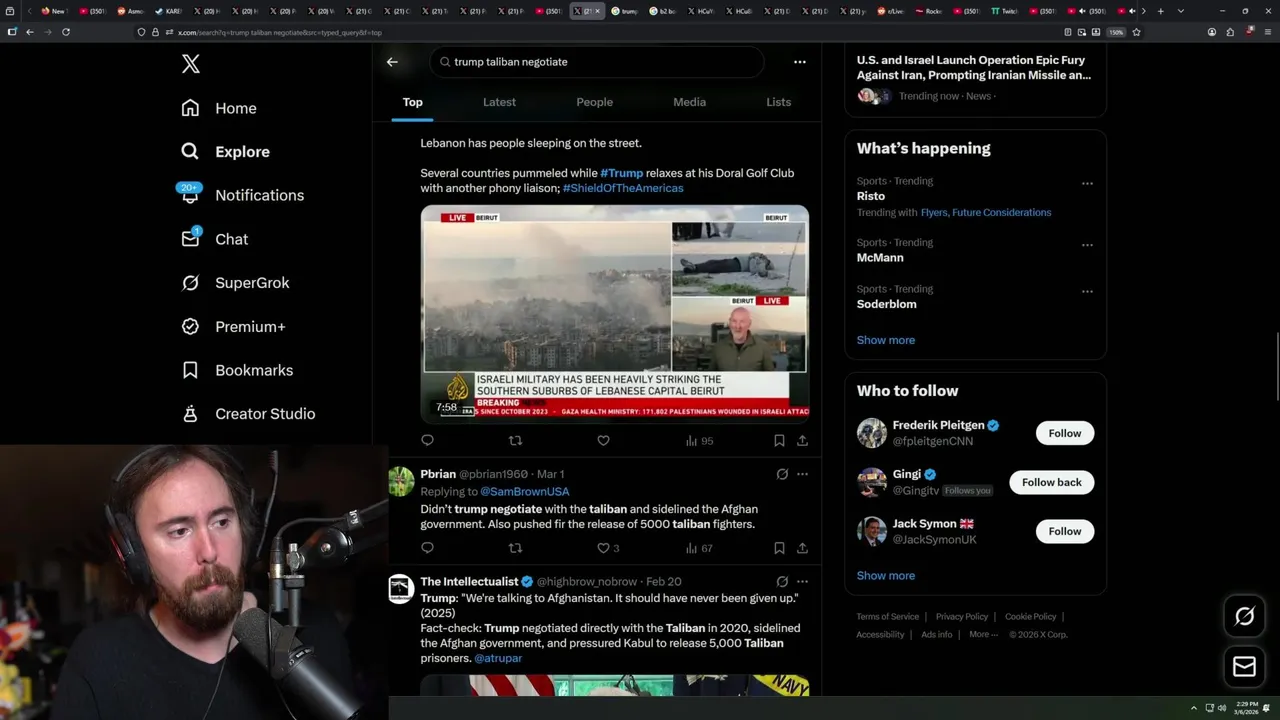
Task: Bookmark page with star icon in address bar
Action: coord(1136,32)
